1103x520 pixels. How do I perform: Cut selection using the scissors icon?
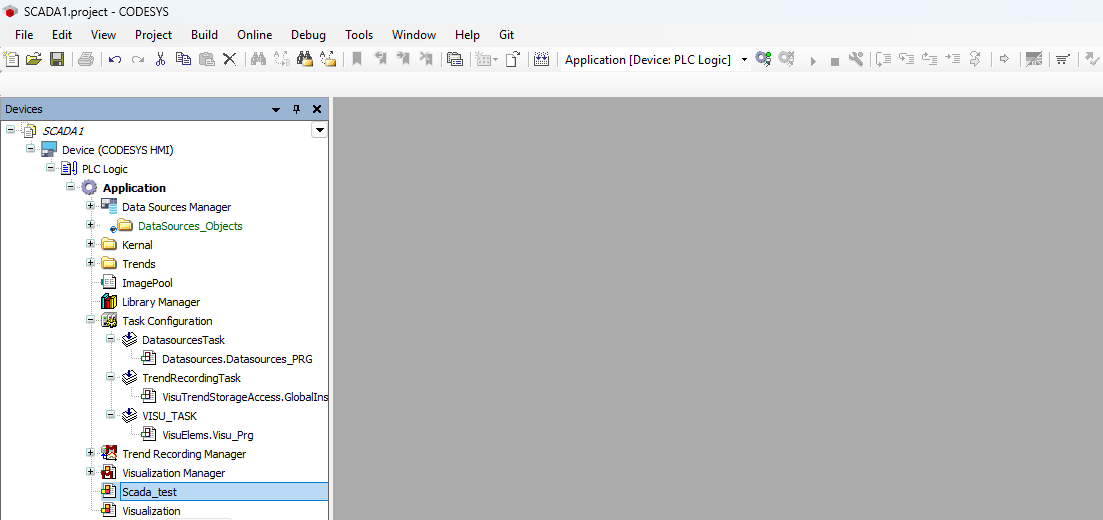(x=160, y=60)
